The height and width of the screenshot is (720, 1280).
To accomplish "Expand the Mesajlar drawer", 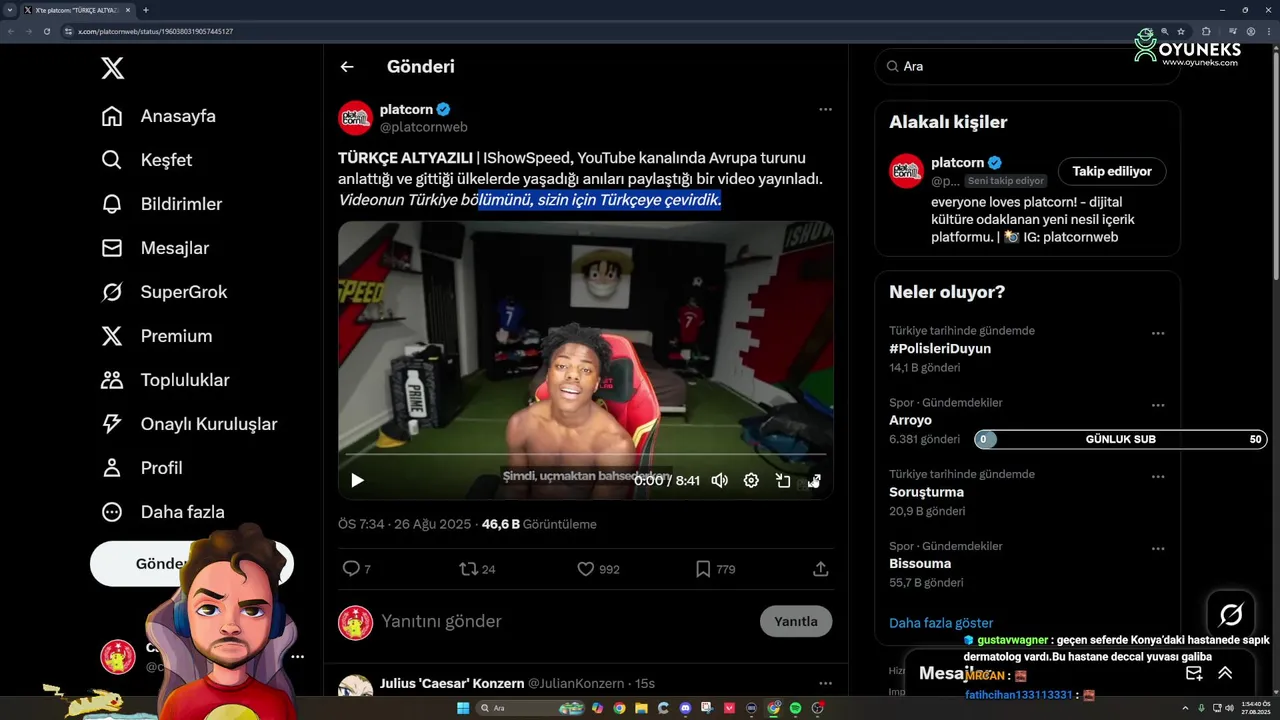I will click(1225, 673).
